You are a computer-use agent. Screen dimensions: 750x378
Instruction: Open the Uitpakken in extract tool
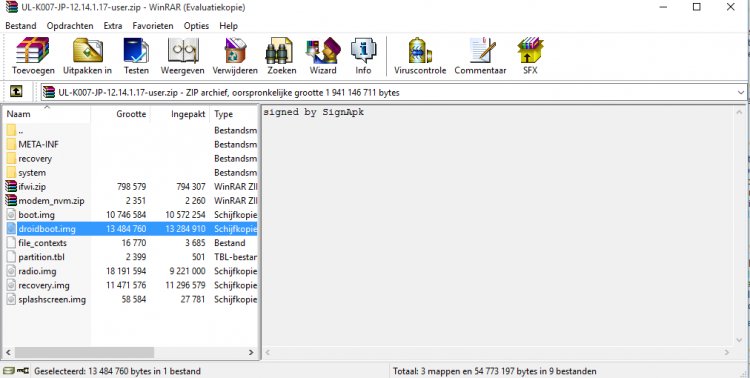coord(88,56)
